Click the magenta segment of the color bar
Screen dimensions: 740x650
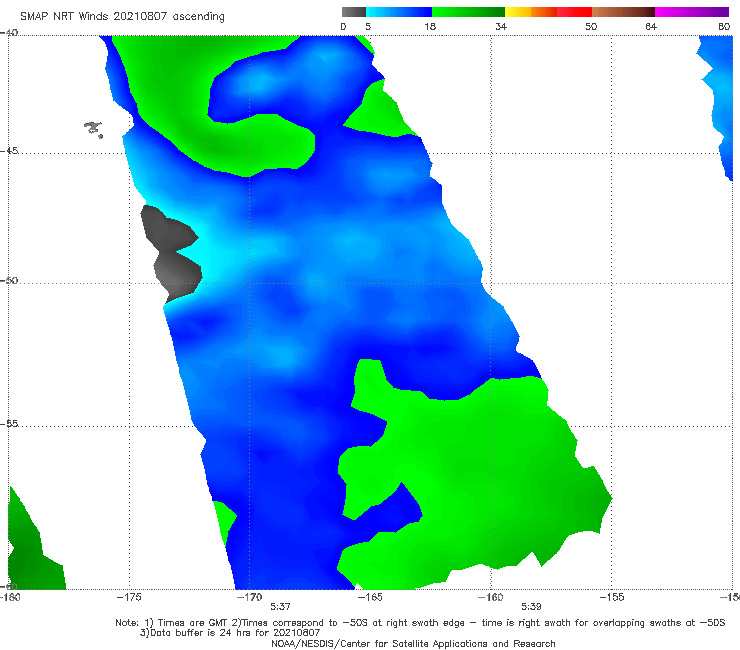coord(692,12)
